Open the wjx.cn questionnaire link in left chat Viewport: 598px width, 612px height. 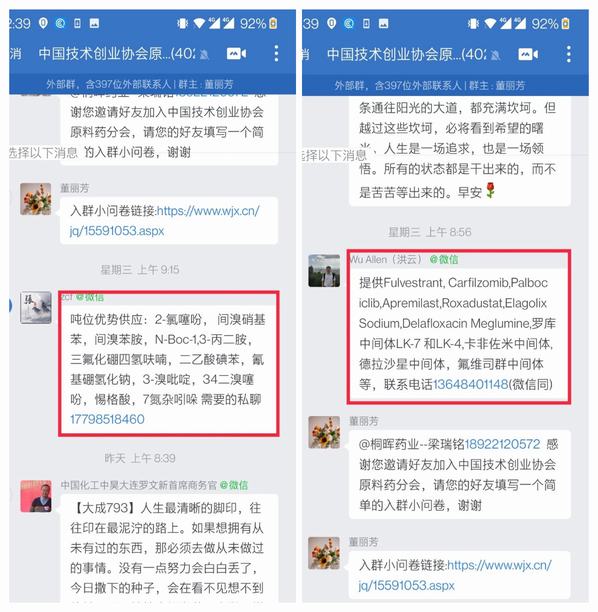pos(164,221)
